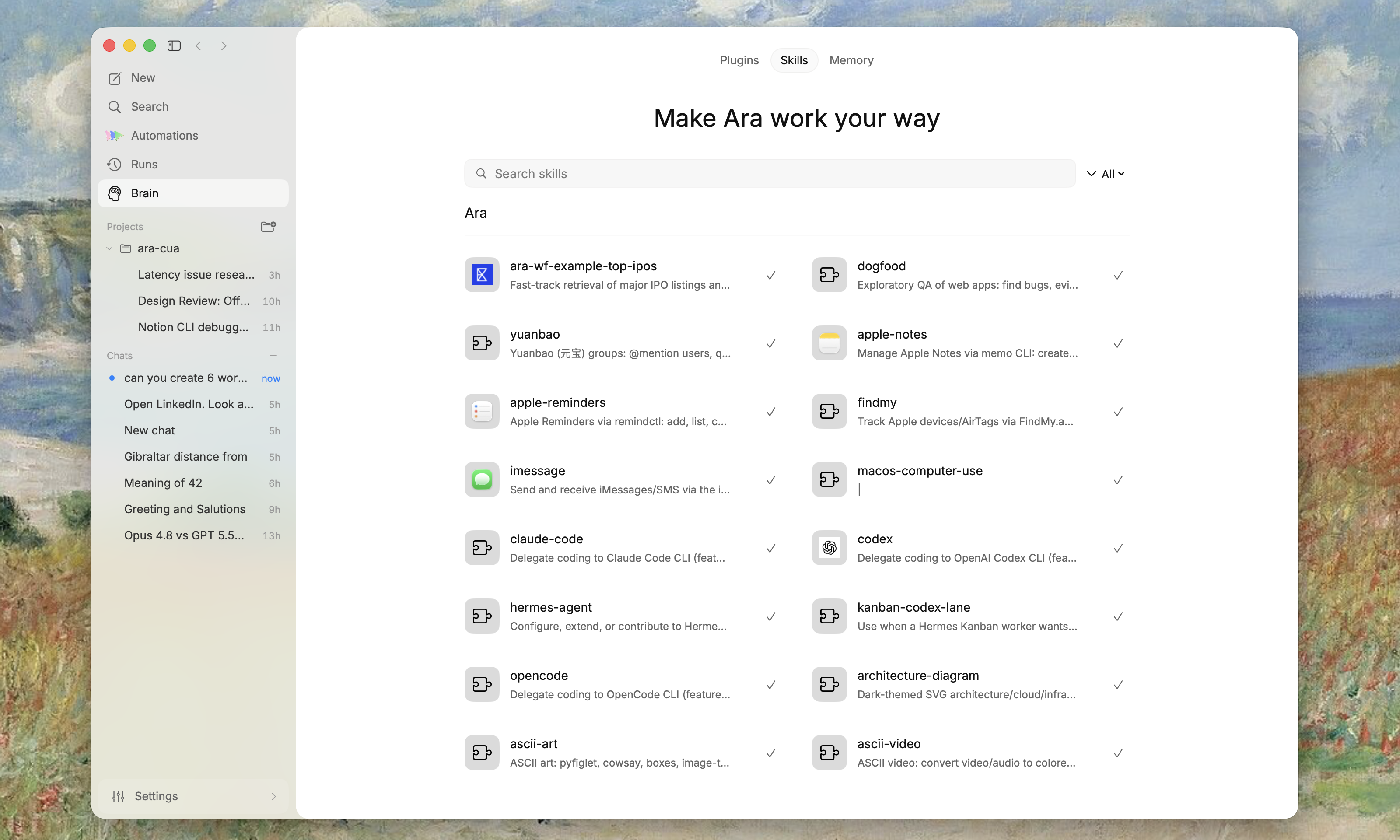Go back with the left arrow
1400x840 pixels.
point(198,46)
